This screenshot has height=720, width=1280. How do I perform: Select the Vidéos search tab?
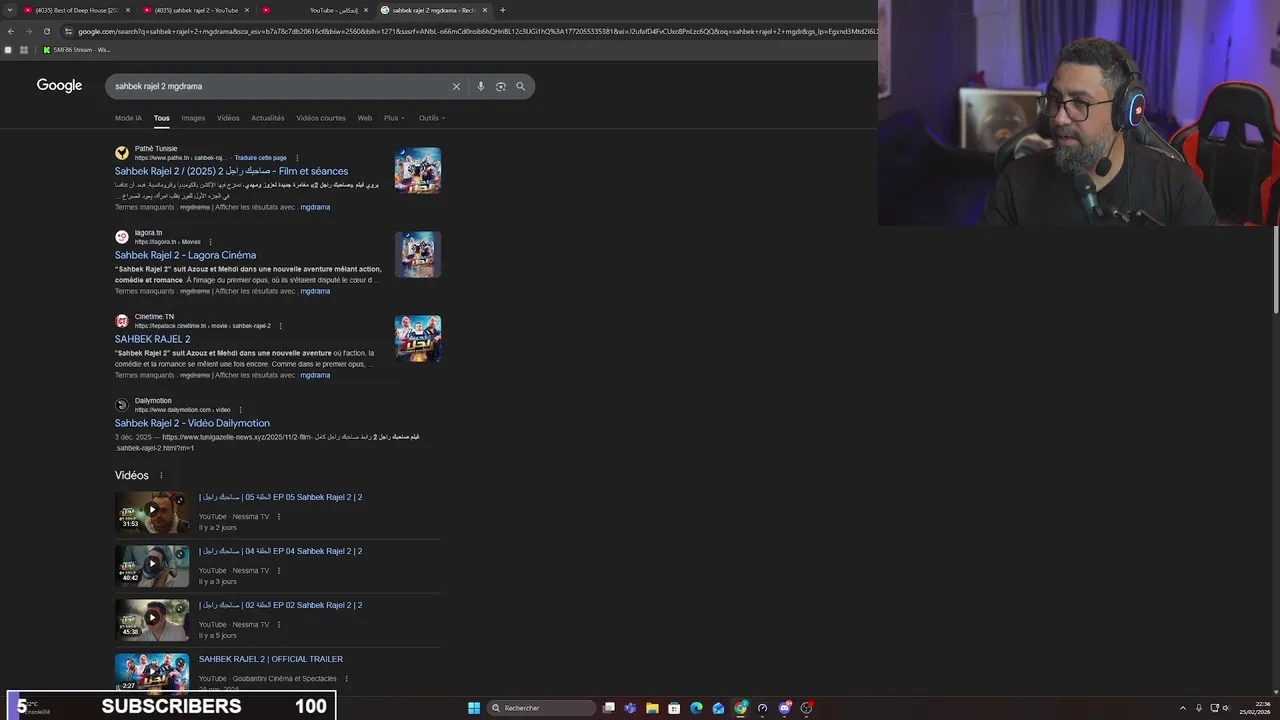pos(228,118)
